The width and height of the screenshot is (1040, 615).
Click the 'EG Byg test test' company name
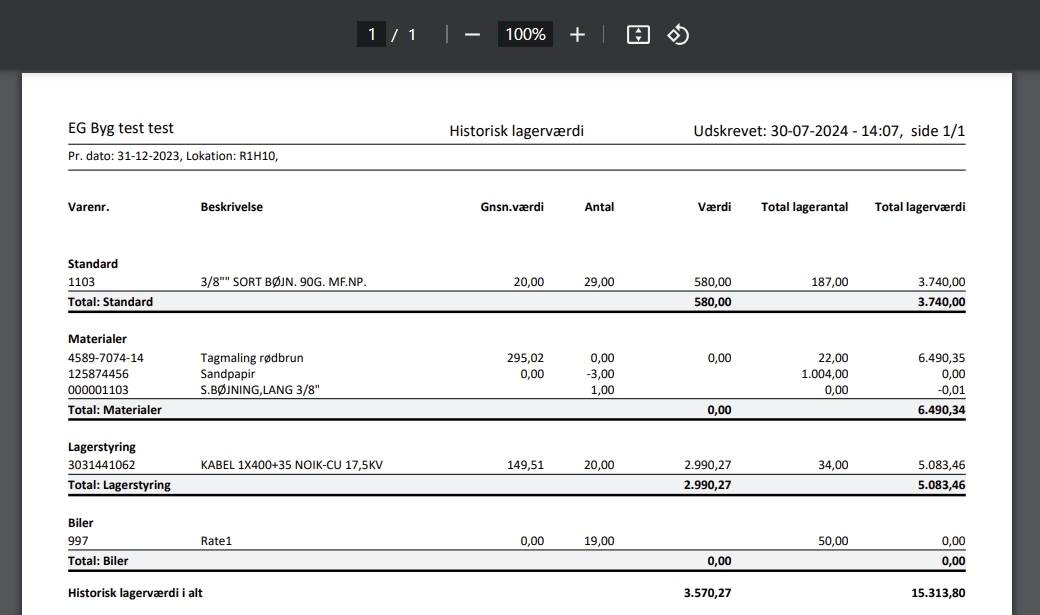[x=121, y=129]
